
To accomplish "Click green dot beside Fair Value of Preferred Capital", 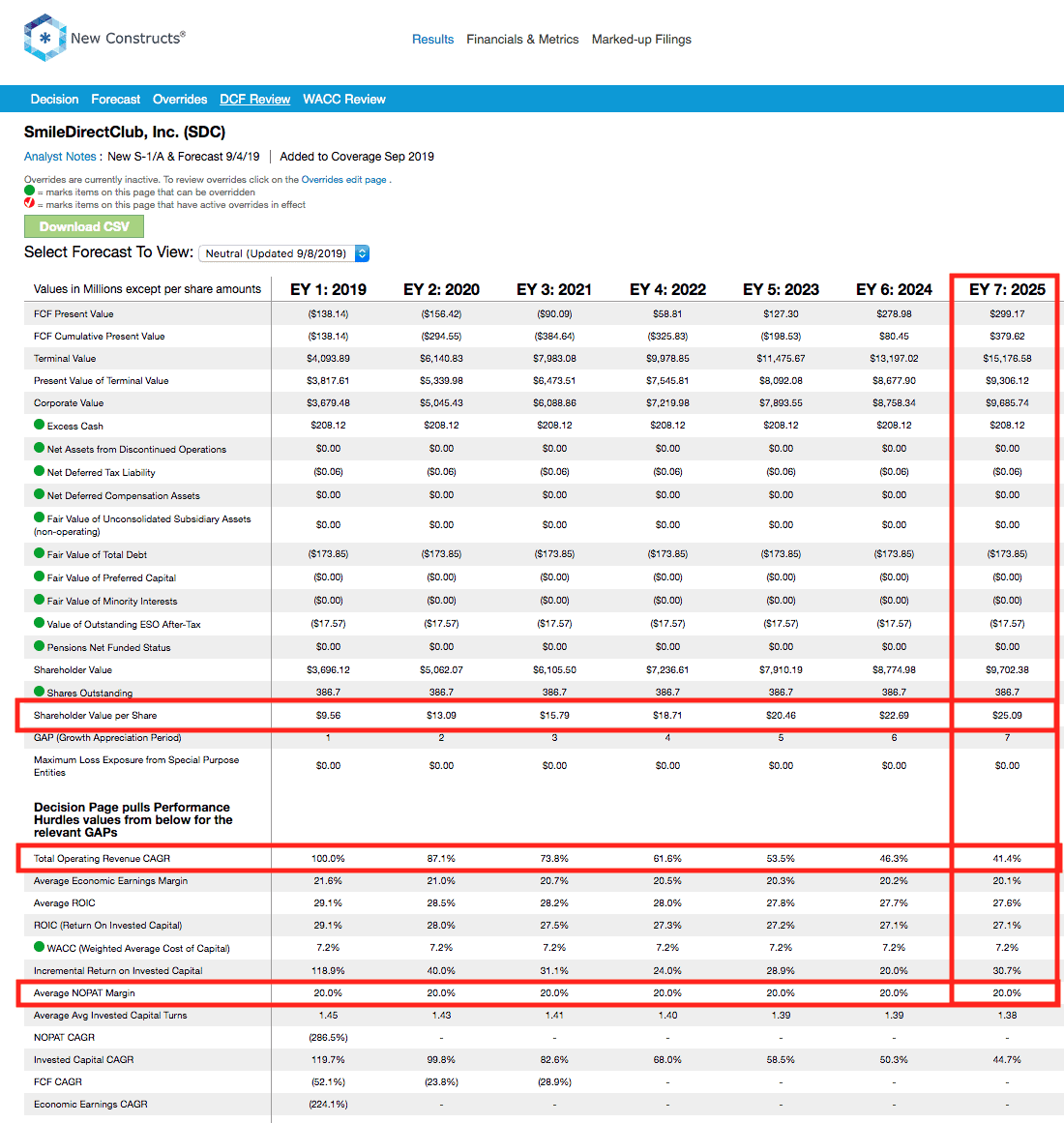I will point(40,576).
